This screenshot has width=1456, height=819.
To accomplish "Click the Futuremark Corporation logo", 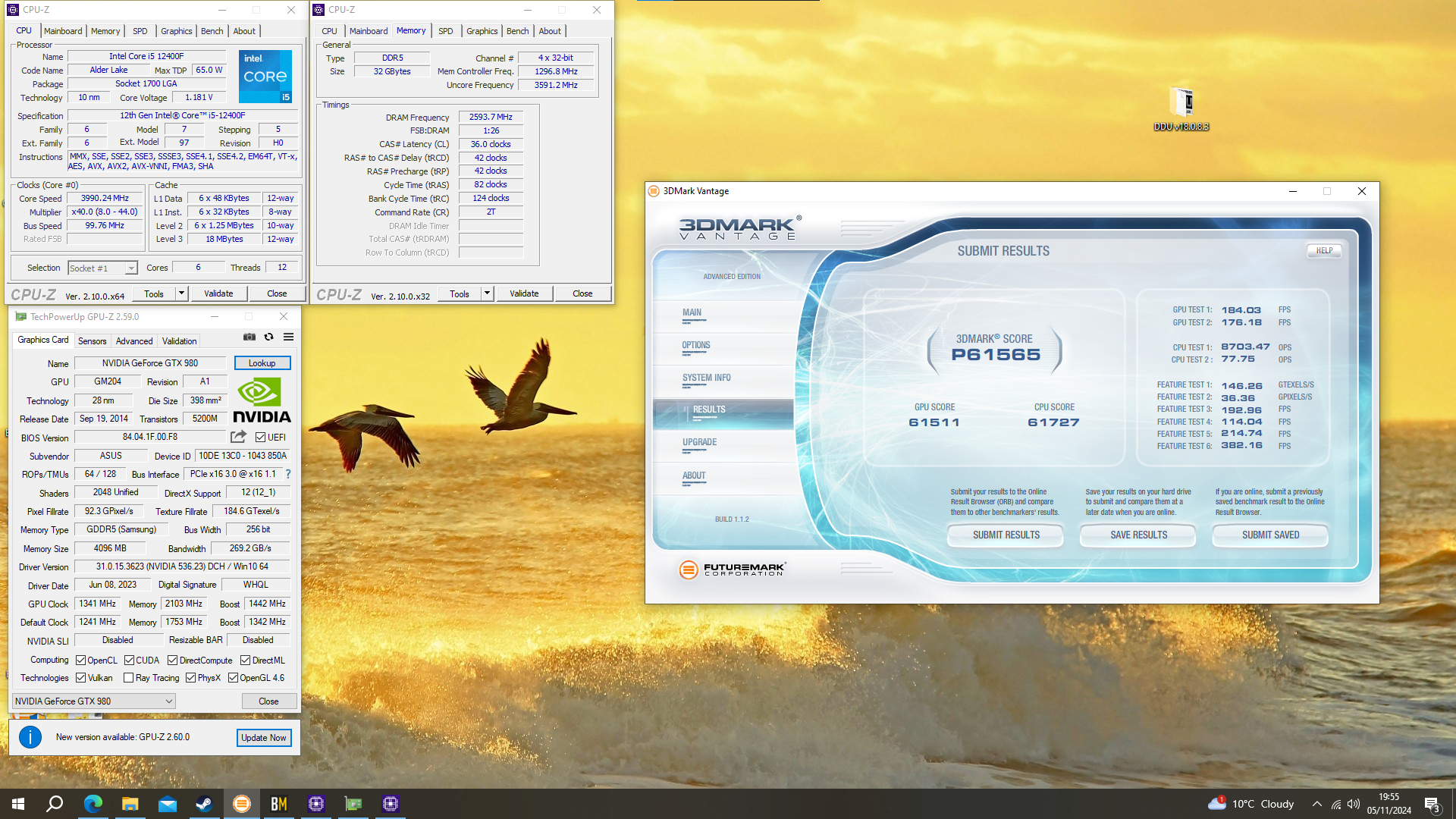I will pyautogui.click(x=732, y=569).
